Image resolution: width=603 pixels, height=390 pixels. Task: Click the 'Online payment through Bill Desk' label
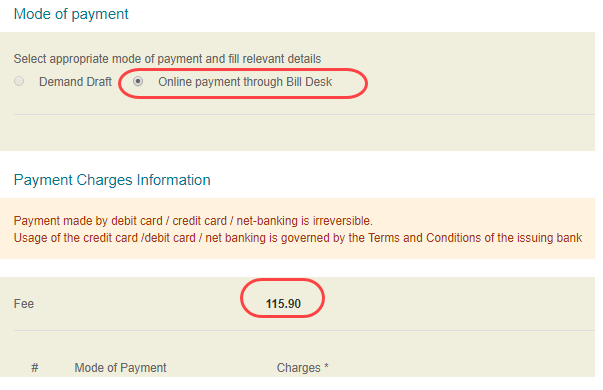245,82
